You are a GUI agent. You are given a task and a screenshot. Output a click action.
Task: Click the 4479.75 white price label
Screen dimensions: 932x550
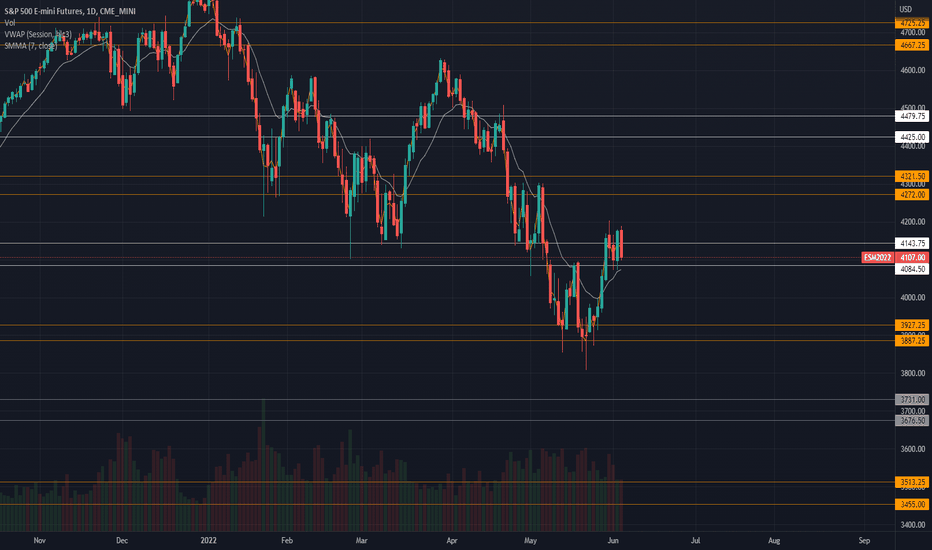click(912, 117)
